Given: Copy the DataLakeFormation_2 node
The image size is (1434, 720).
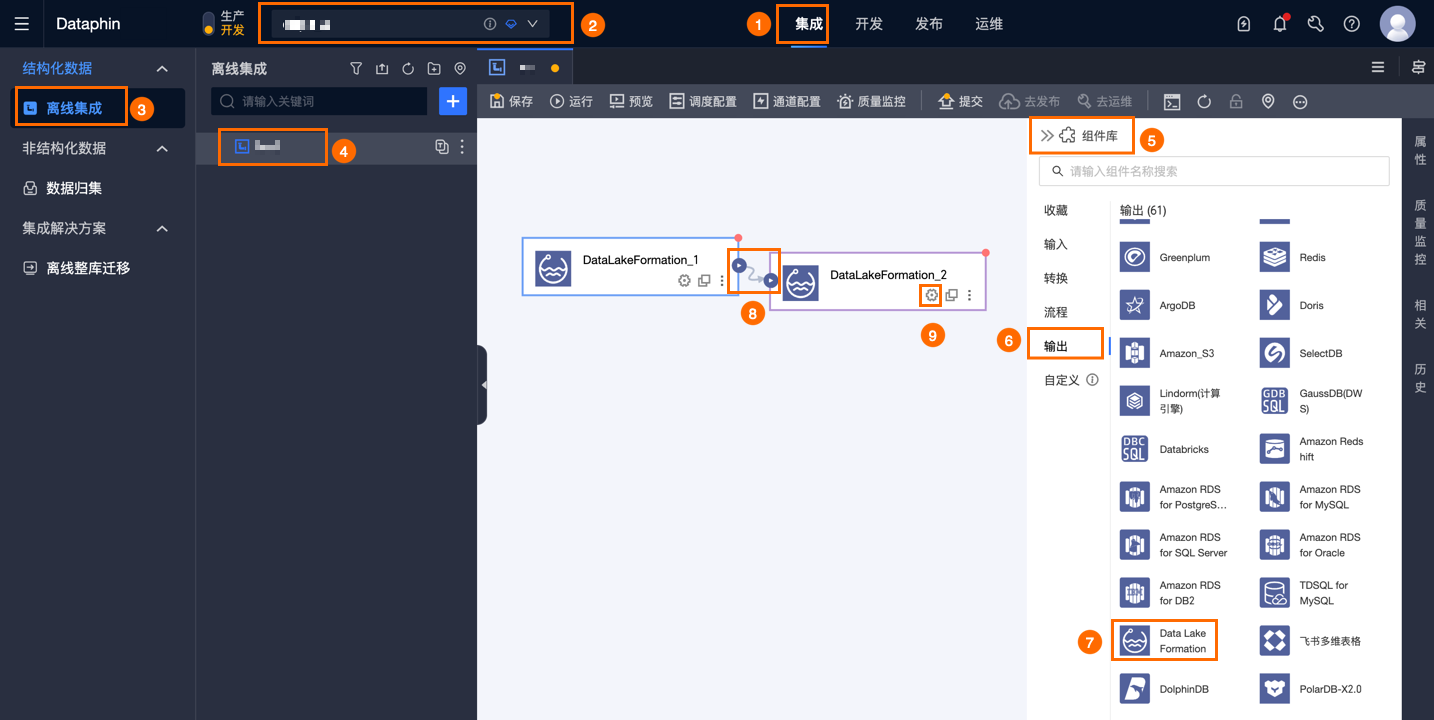Looking at the screenshot, I should click(951, 295).
